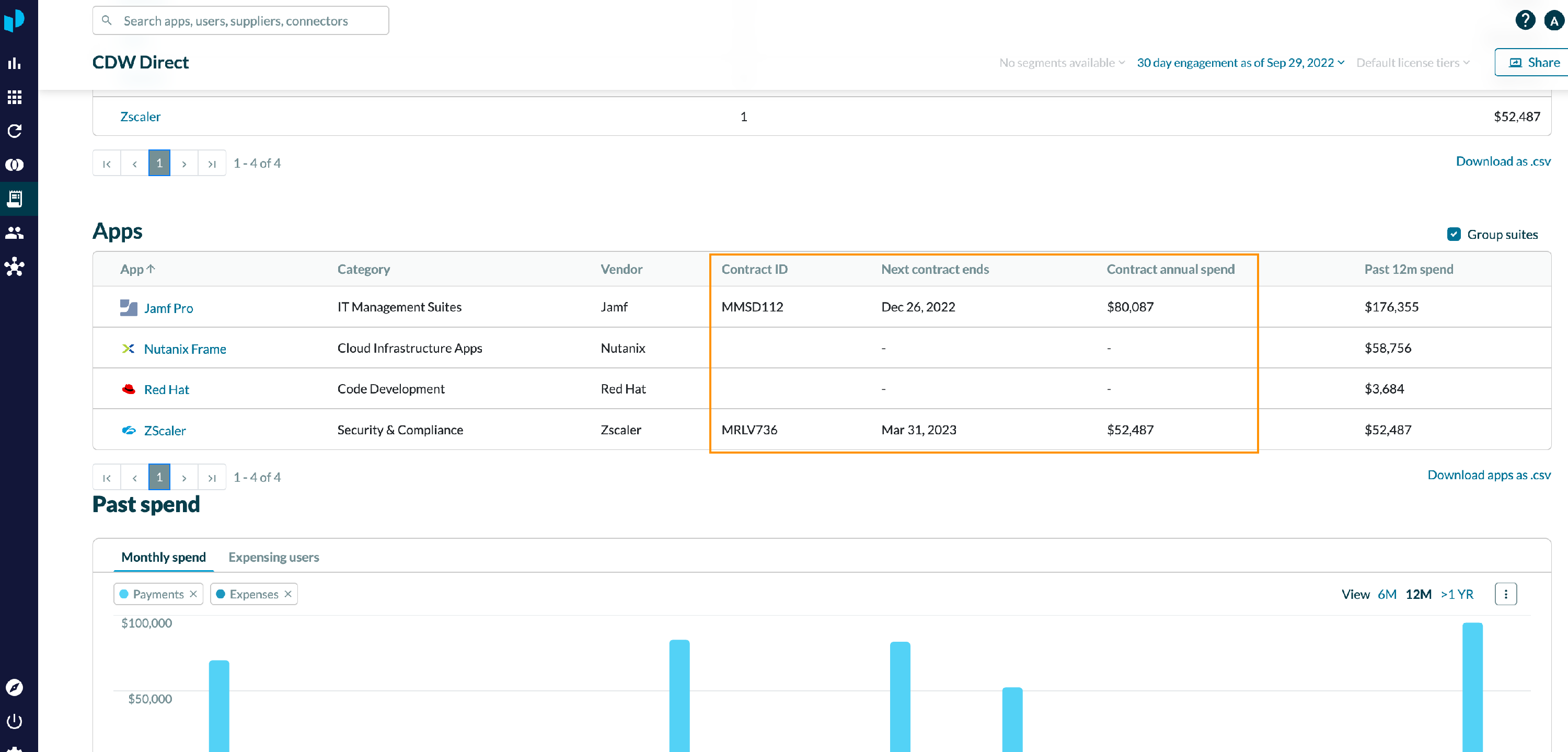Open the compass explore sidebar icon
The width and height of the screenshot is (1568, 752).
(15, 688)
